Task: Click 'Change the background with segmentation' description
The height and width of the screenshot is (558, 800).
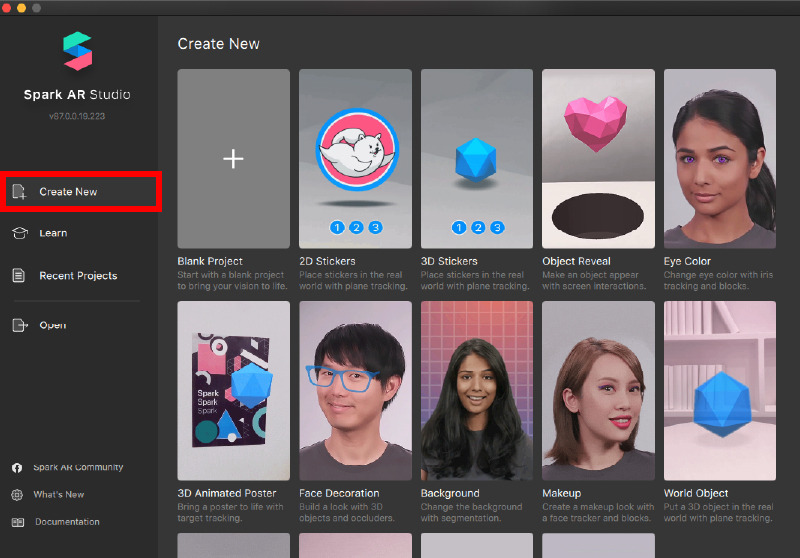Action: (x=471, y=513)
